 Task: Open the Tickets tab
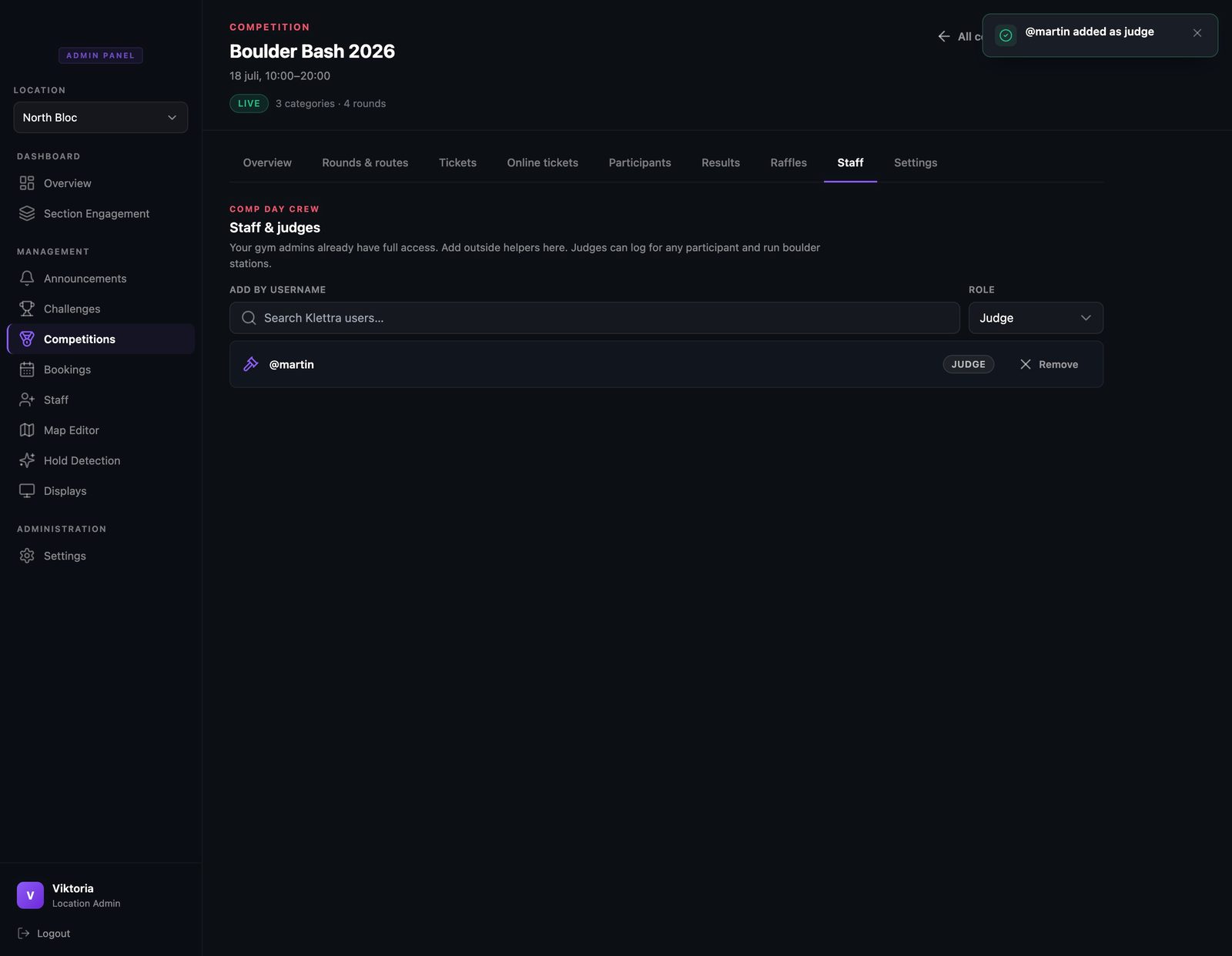tap(457, 162)
